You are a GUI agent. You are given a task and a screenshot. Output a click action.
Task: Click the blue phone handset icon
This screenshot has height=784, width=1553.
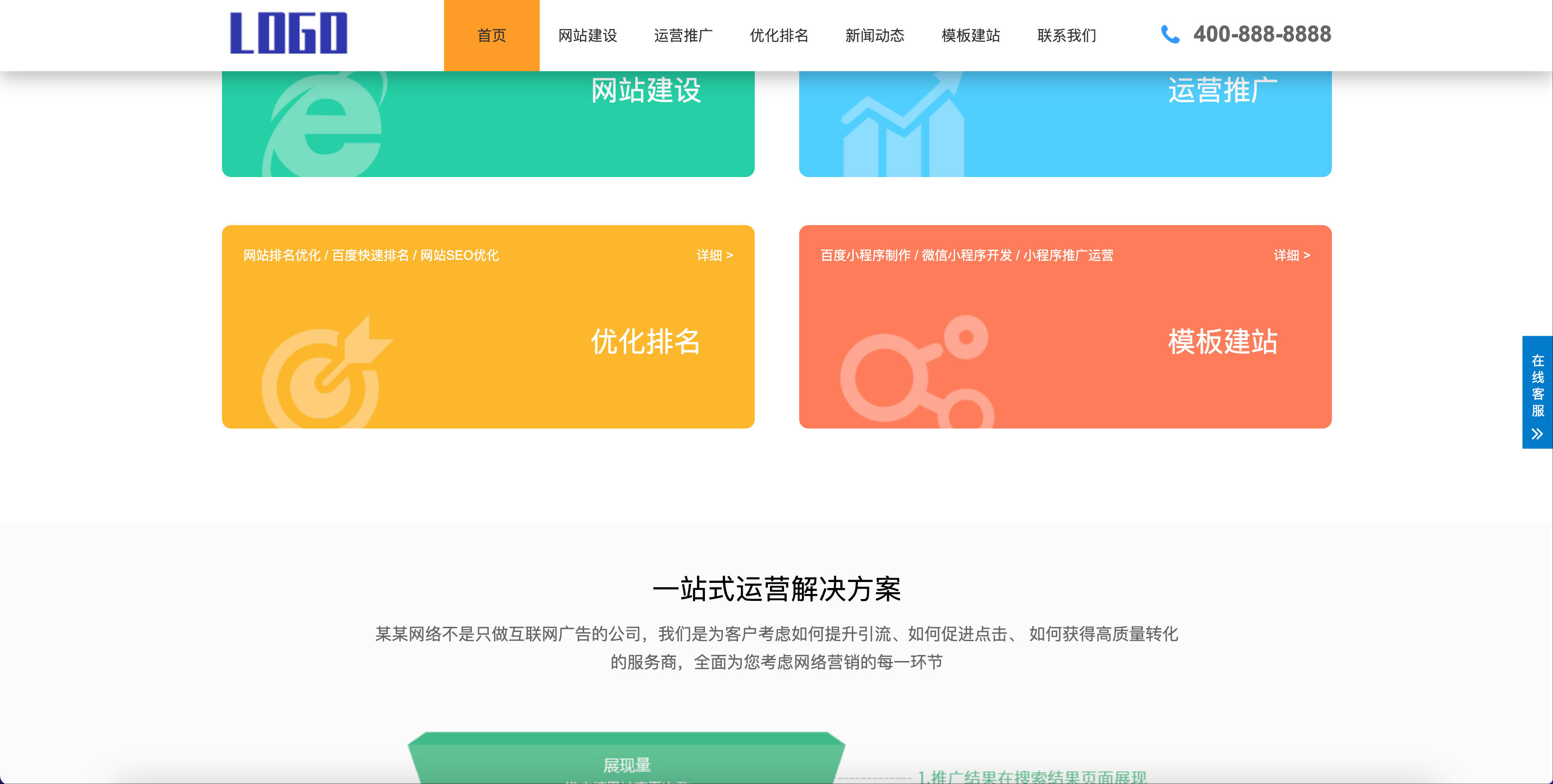click(x=1170, y=34)
